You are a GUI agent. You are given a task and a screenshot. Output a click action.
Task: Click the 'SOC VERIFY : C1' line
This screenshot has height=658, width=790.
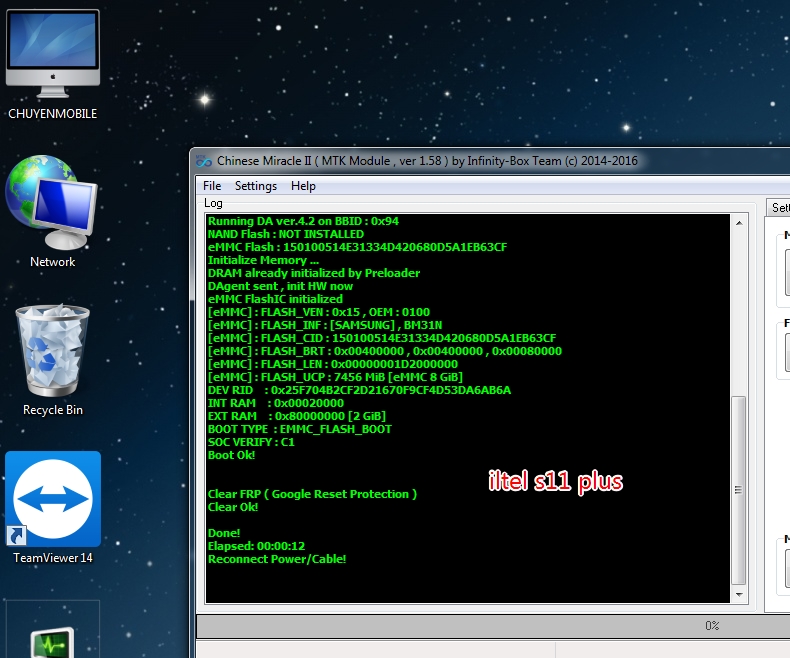251,442
